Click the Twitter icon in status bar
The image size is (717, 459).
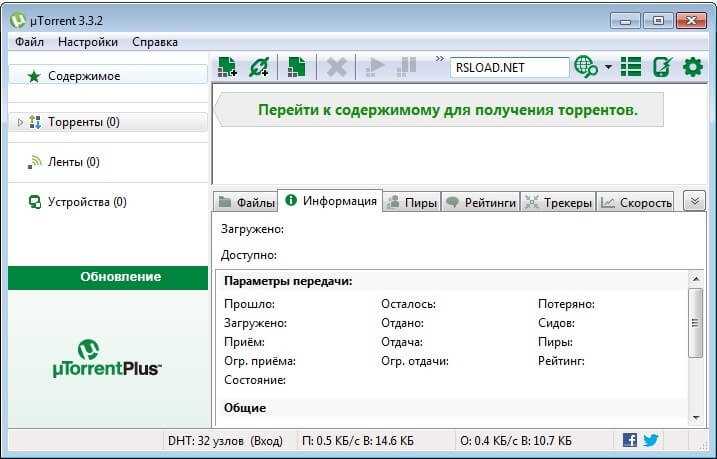click(651, 440)
